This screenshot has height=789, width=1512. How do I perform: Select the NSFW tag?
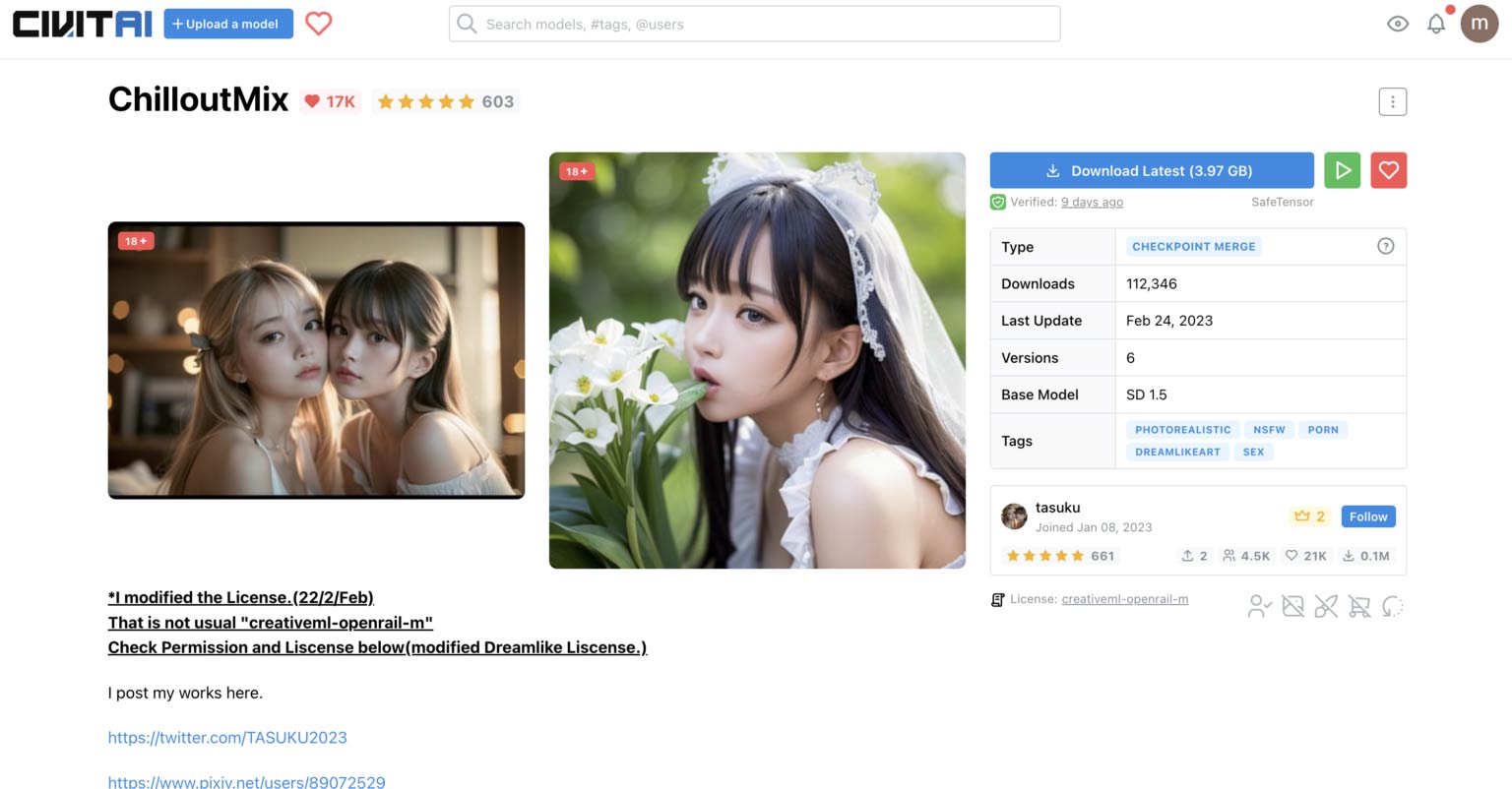[x=1269, y=430]
